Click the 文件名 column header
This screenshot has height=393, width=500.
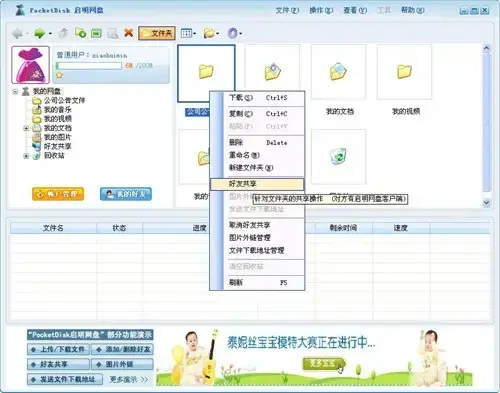point(53,228)
